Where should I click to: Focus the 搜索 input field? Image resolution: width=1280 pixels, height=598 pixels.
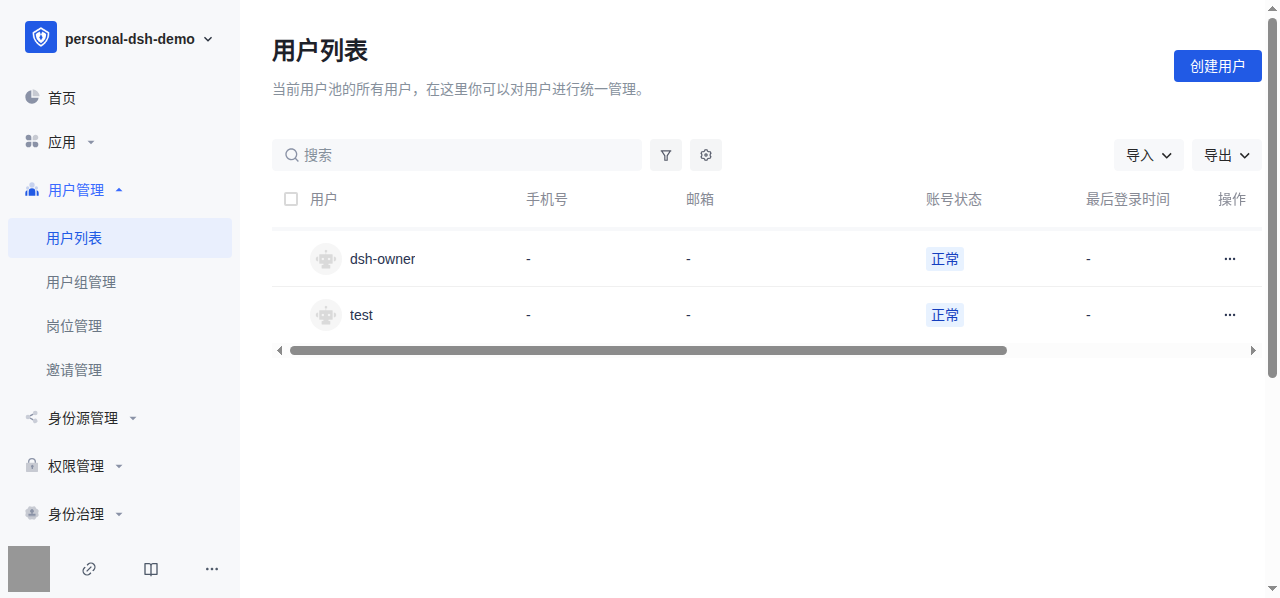click(457, 155)
